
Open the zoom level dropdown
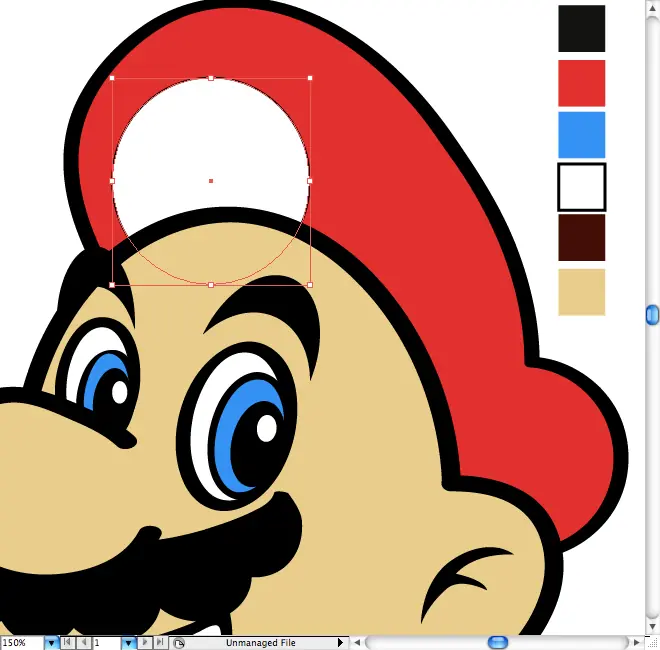point(51,642)
